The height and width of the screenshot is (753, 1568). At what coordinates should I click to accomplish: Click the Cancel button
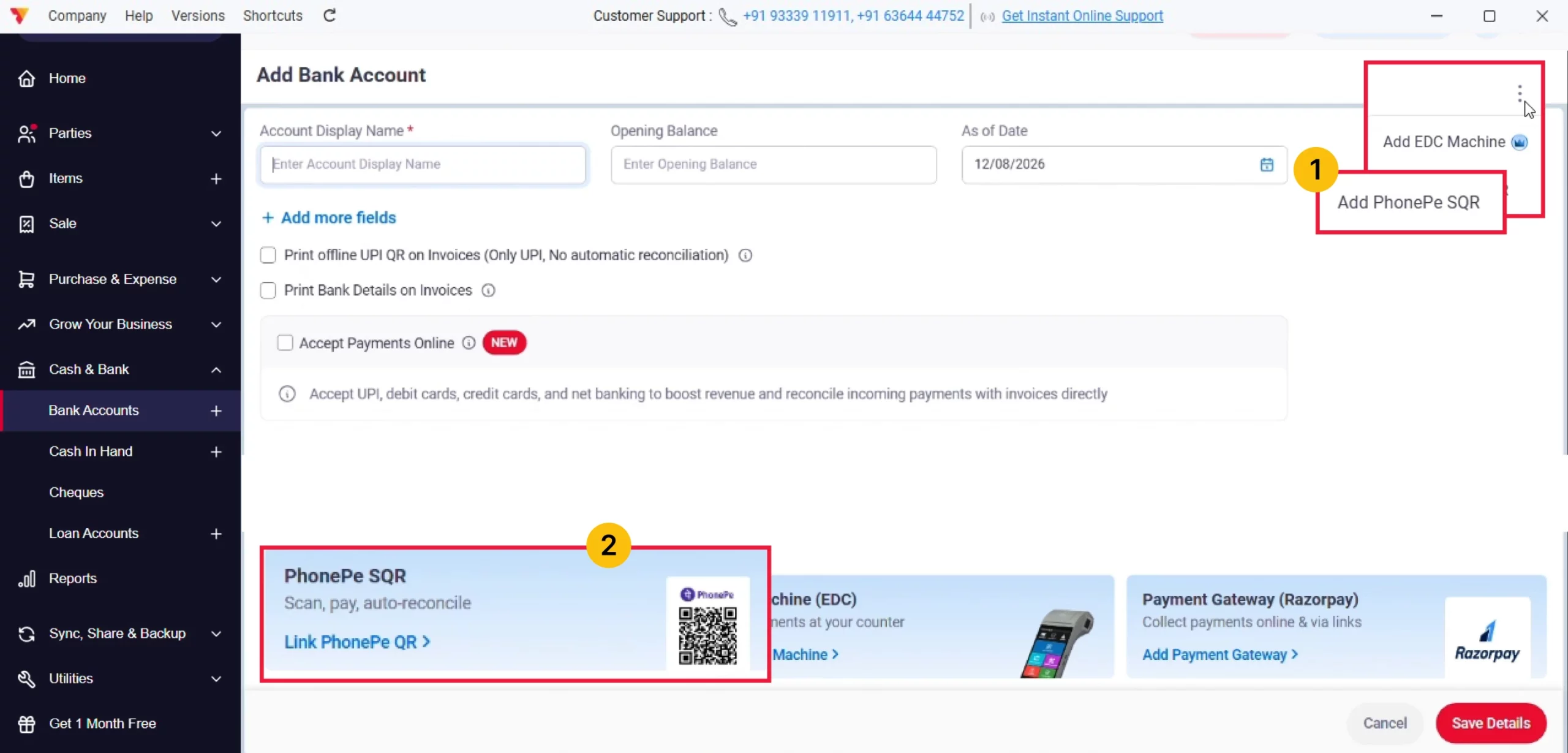pyautogui.click(x=1385, y=723)
